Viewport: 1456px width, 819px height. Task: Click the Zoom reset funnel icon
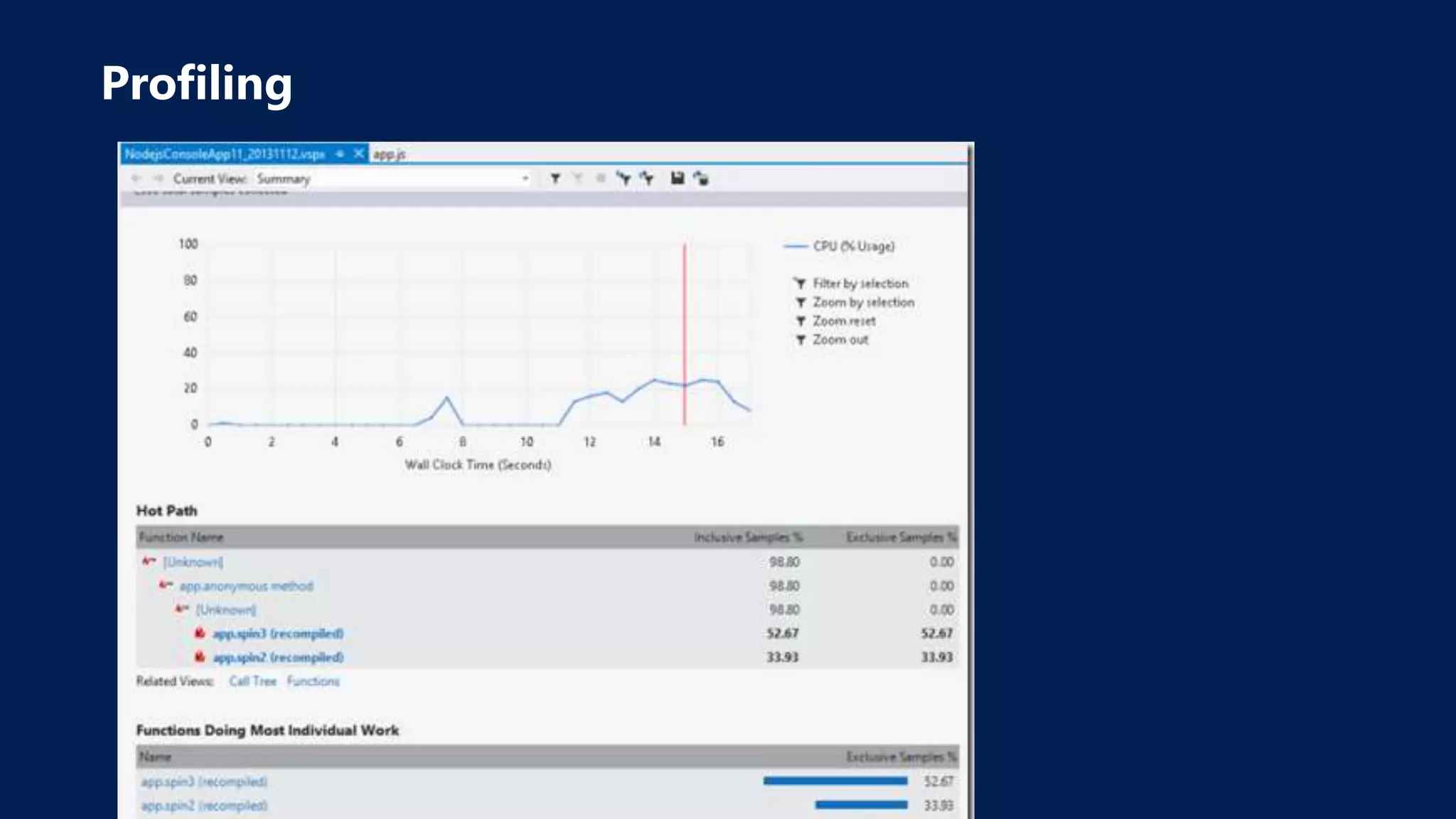[800, 321]
